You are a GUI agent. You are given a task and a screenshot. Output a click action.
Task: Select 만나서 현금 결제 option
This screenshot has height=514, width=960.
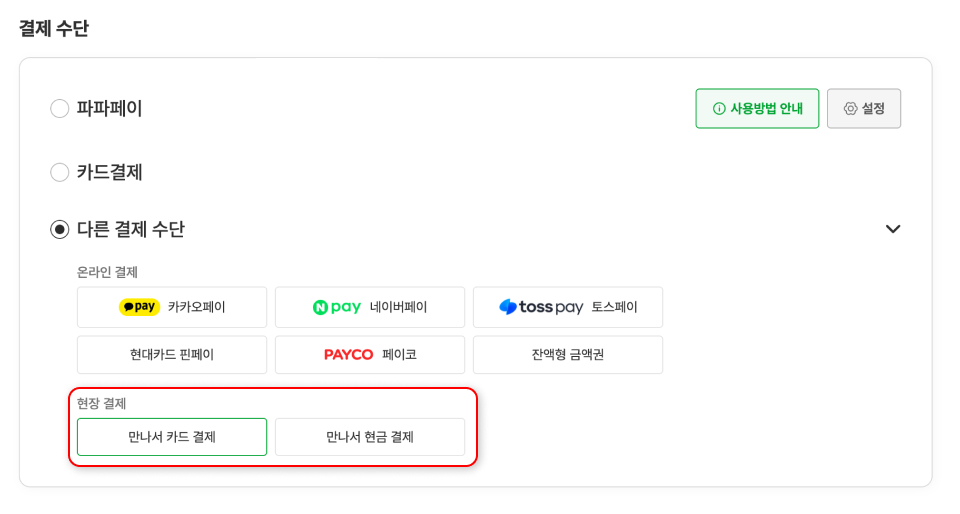click(x=370, y=437)
